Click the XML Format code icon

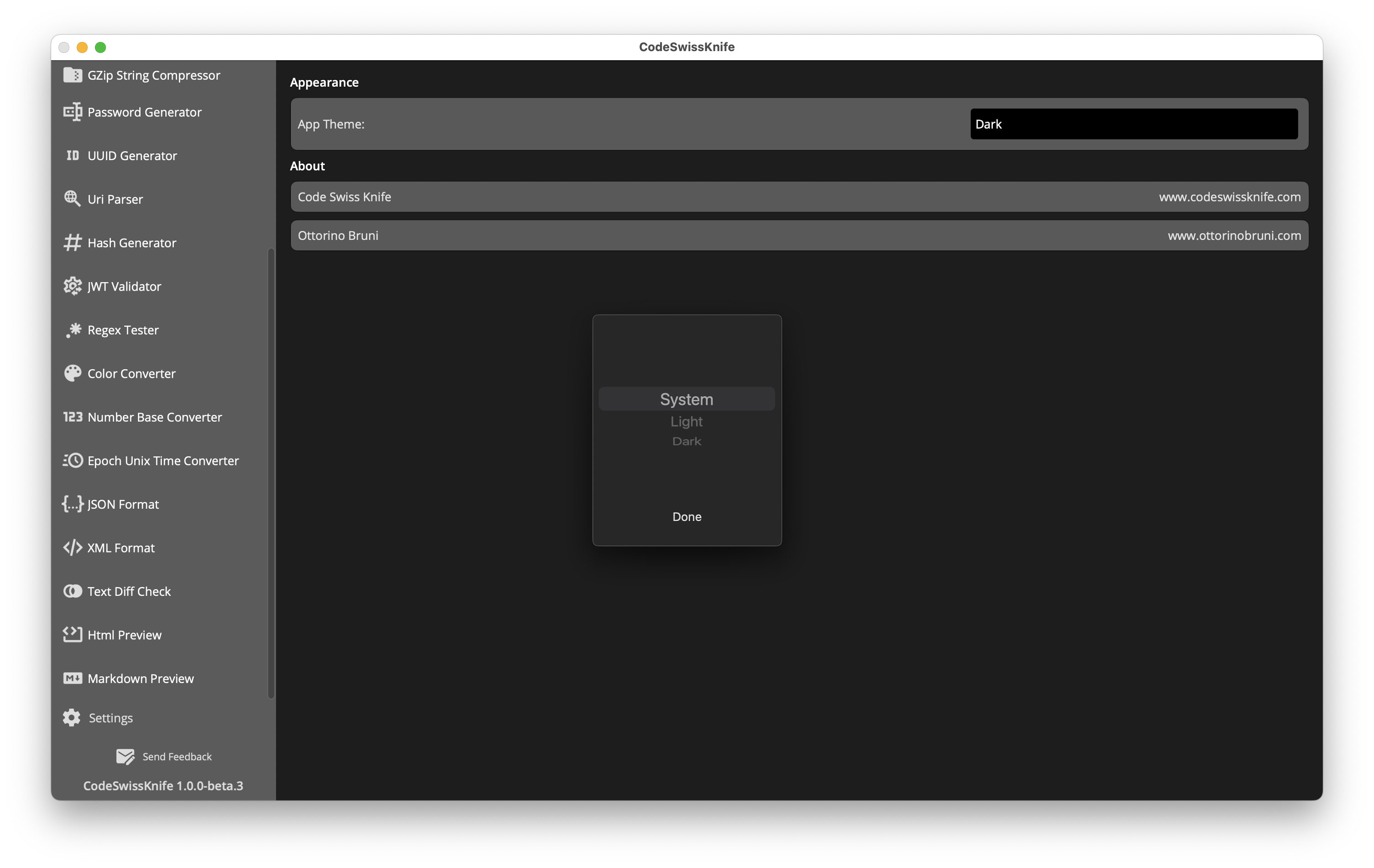pyautogui.click(x=73, y=548)
